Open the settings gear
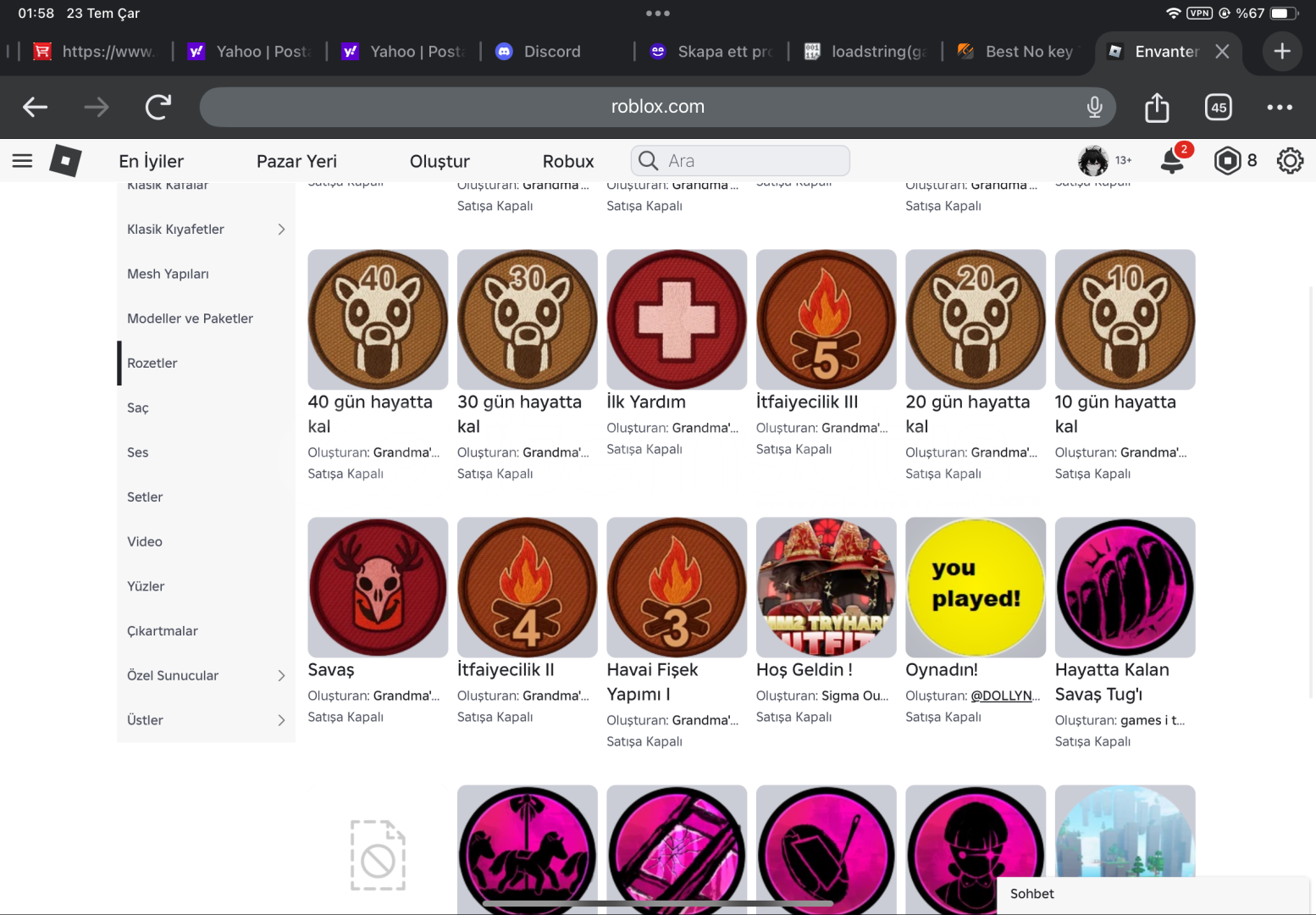Screen dimensions: 1316x915 [1290, 161]
